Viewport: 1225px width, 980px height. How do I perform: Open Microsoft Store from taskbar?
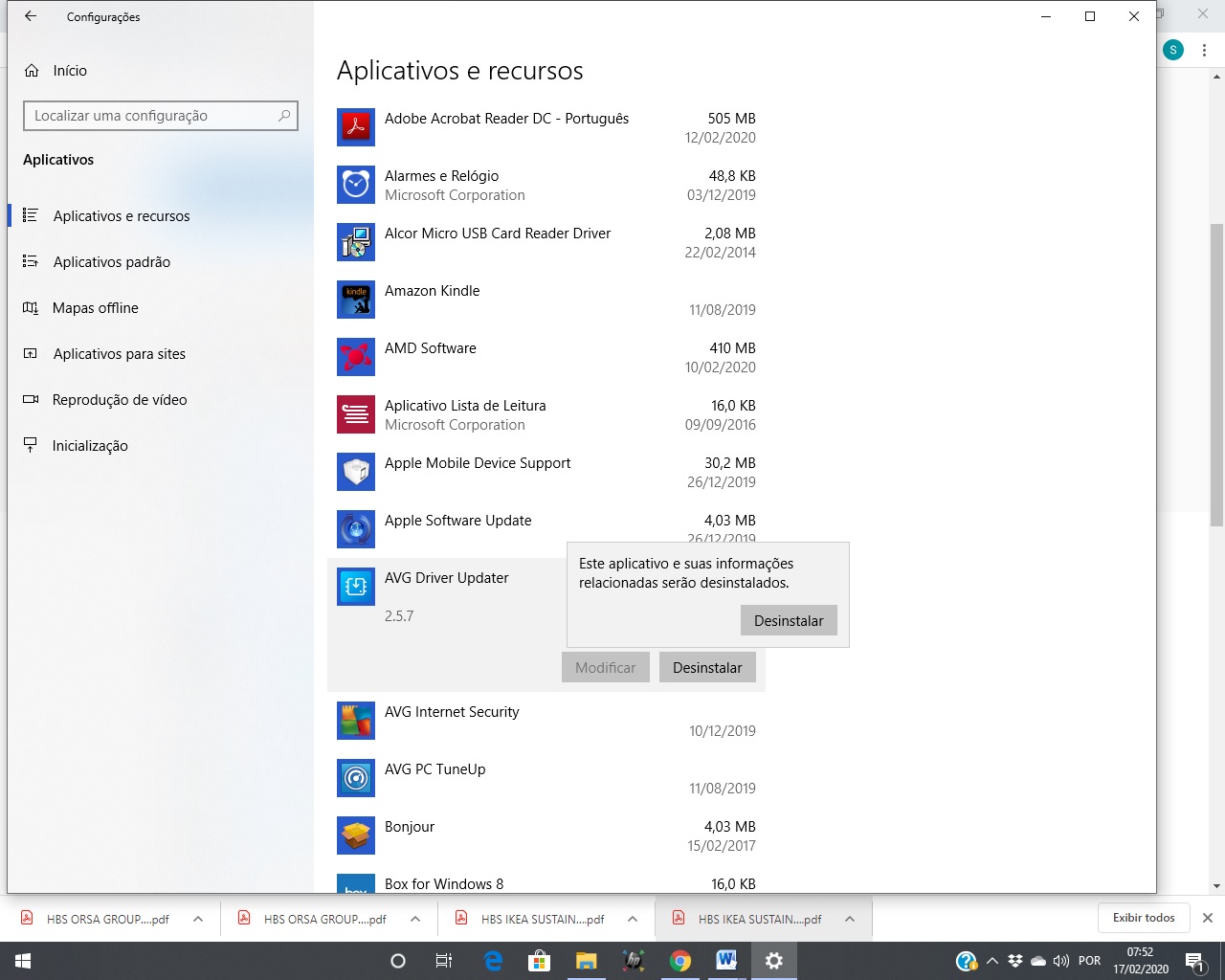click(x=540, y=961)
